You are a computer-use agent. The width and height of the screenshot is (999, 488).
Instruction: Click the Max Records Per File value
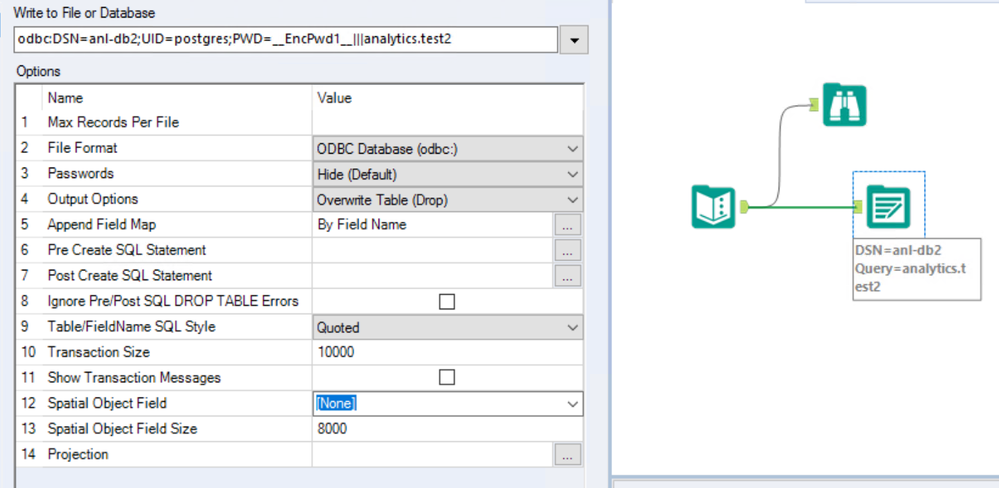(x=447, y=122)
